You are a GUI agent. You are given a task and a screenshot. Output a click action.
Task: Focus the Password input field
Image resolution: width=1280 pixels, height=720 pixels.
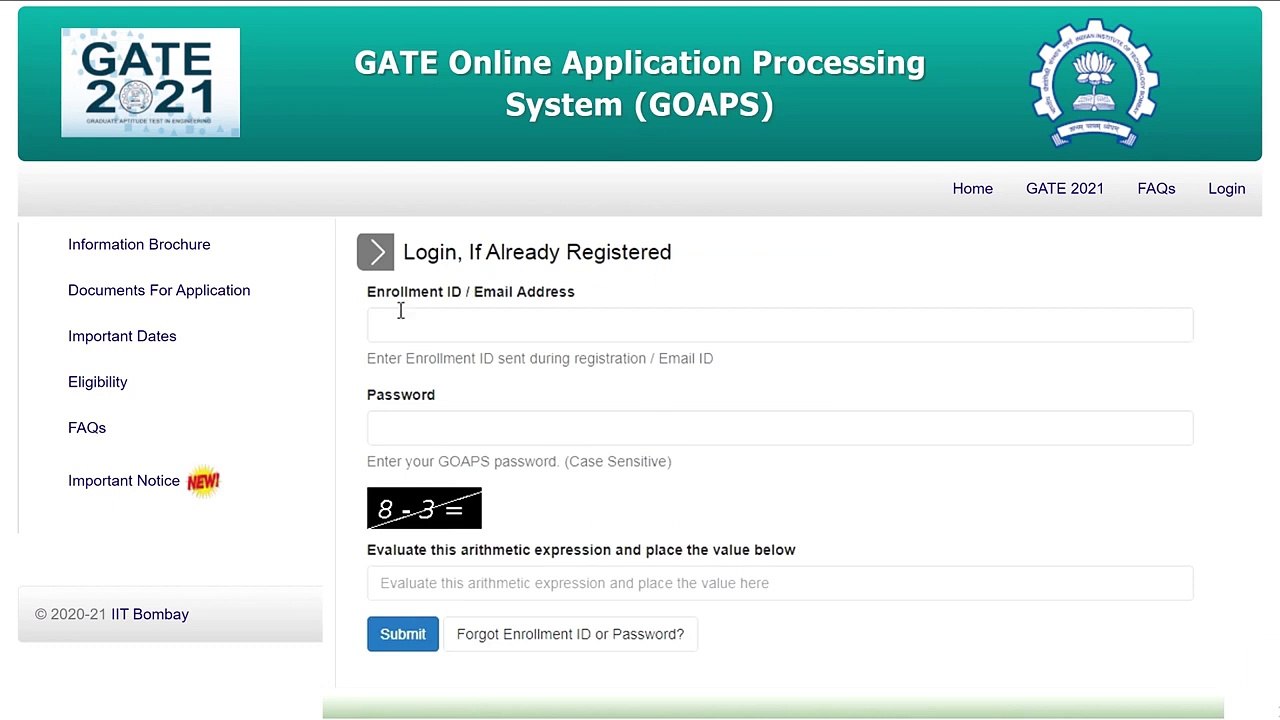[x=780, y=428]
